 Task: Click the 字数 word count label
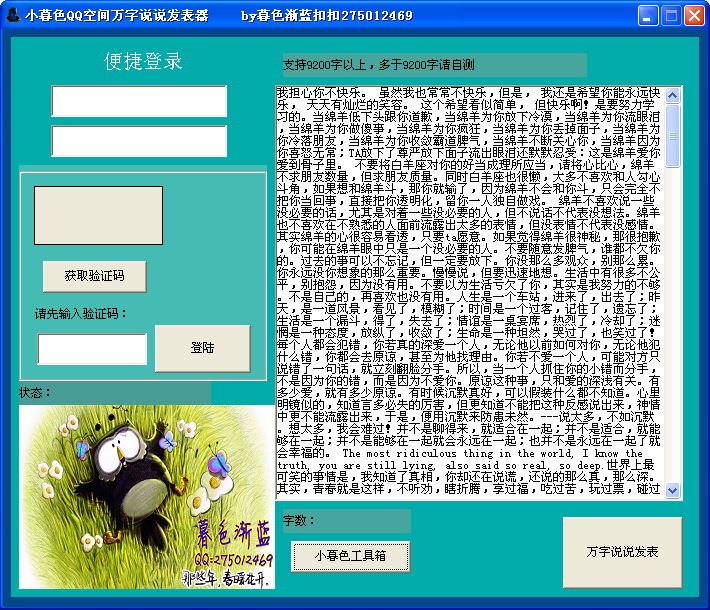click(x=299, y=521)
